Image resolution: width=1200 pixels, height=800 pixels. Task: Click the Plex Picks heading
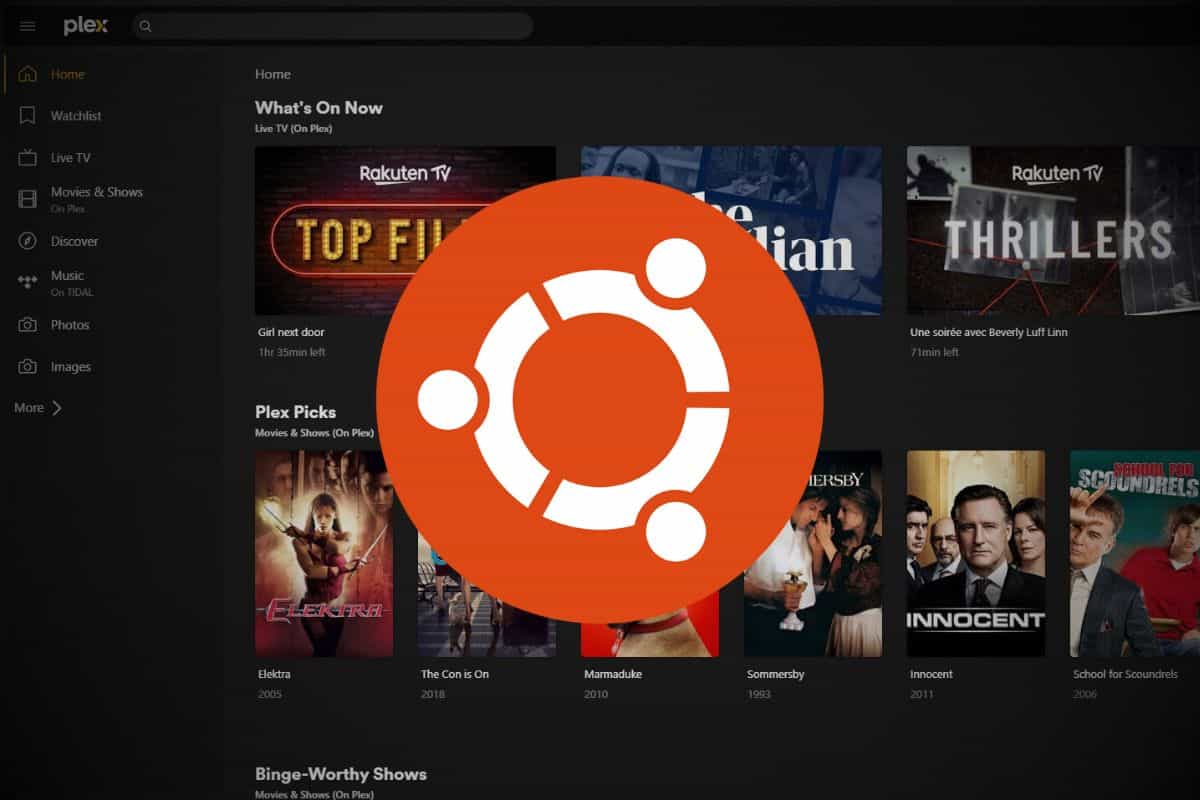coord(295,412)
